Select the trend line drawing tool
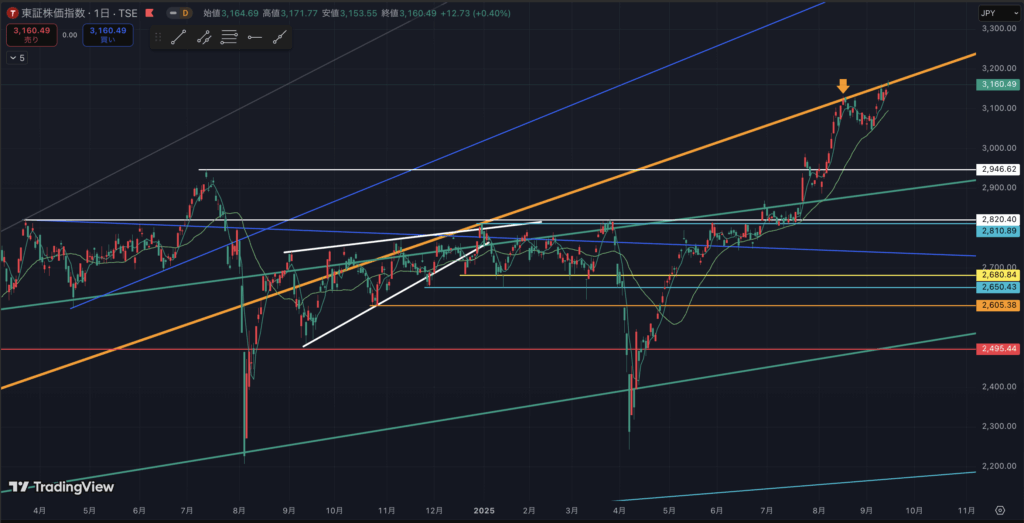Image resolution: width=1024 pixels, height=523 pixels. tap(178, 37)
